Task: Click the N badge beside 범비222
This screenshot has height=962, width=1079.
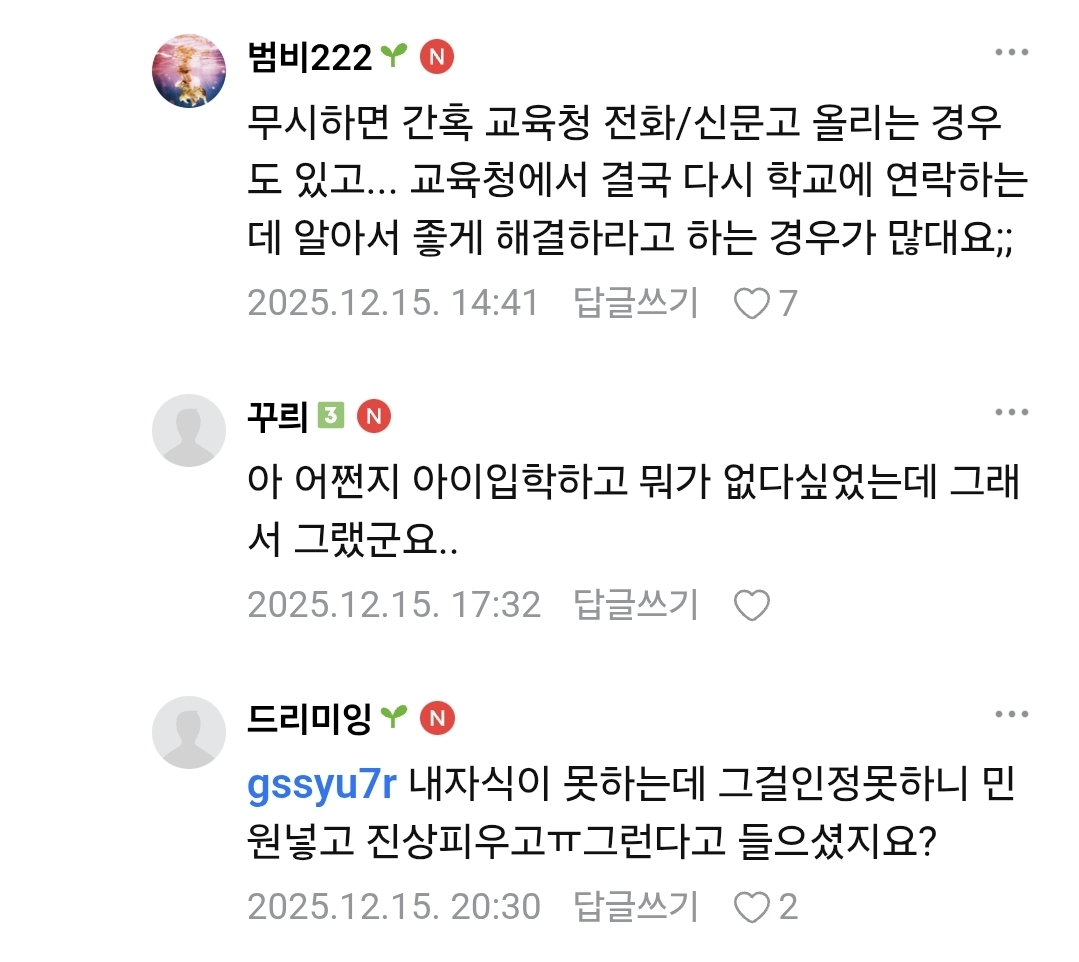Action: (x=437, y=57)
